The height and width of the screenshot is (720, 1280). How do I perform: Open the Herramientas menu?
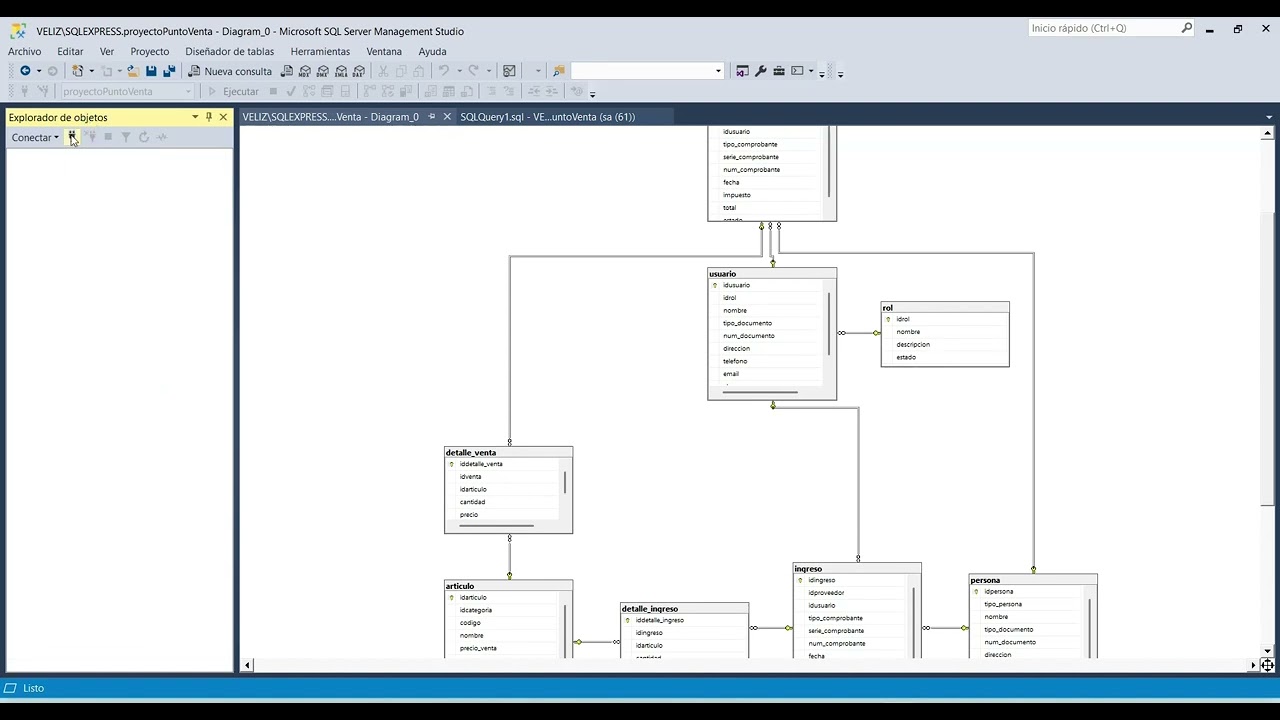(320, 51)
